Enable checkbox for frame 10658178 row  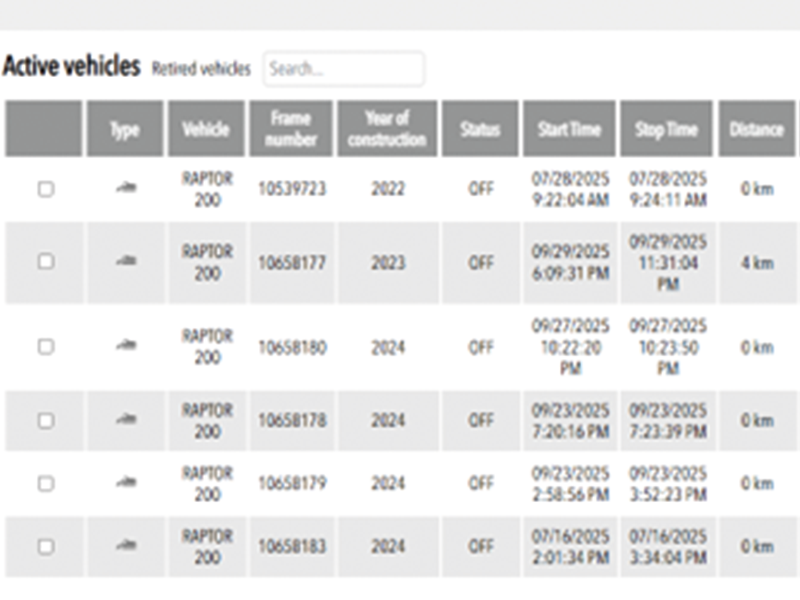click(45, 421)
